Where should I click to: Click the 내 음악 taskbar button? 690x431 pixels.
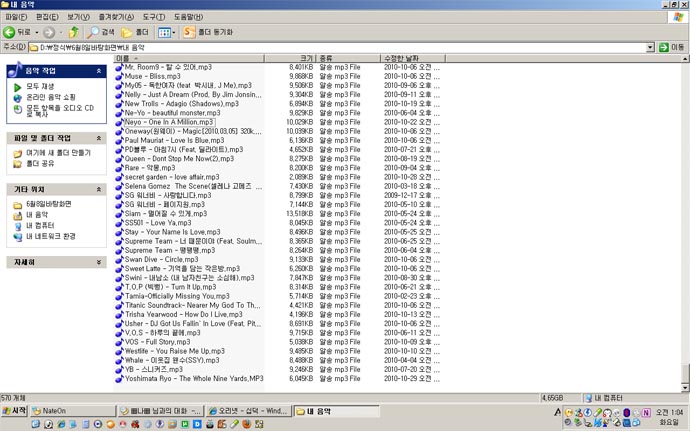(x=337, y=411)
